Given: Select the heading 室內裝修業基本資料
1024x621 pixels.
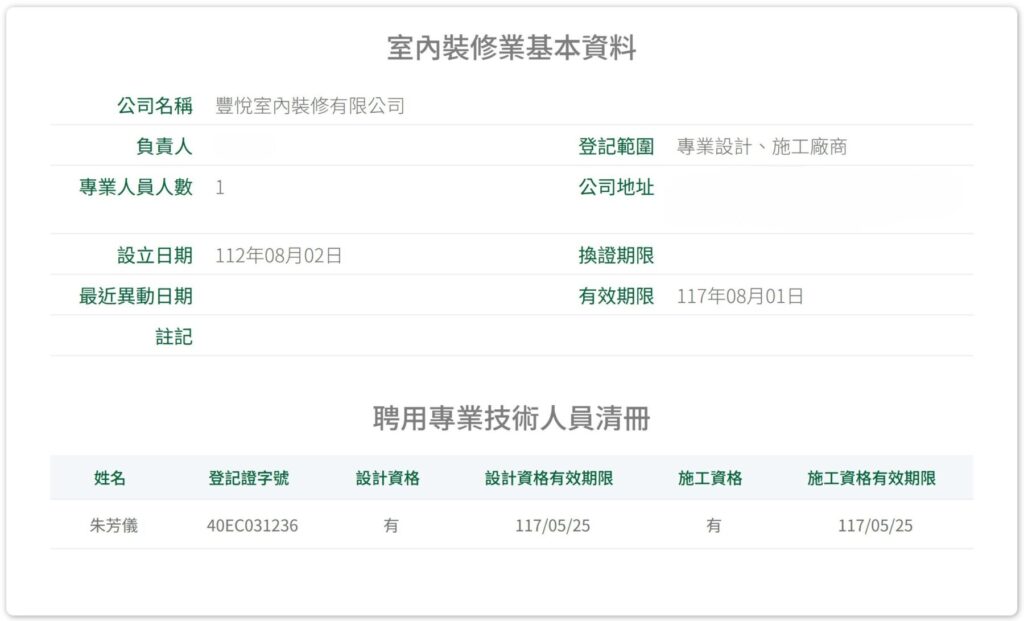Looking at the screenshot, I should point(511,48).
